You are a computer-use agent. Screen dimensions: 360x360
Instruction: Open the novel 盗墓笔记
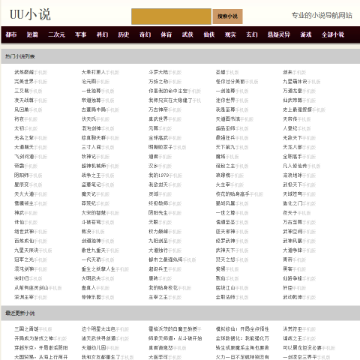click(91, 184)
